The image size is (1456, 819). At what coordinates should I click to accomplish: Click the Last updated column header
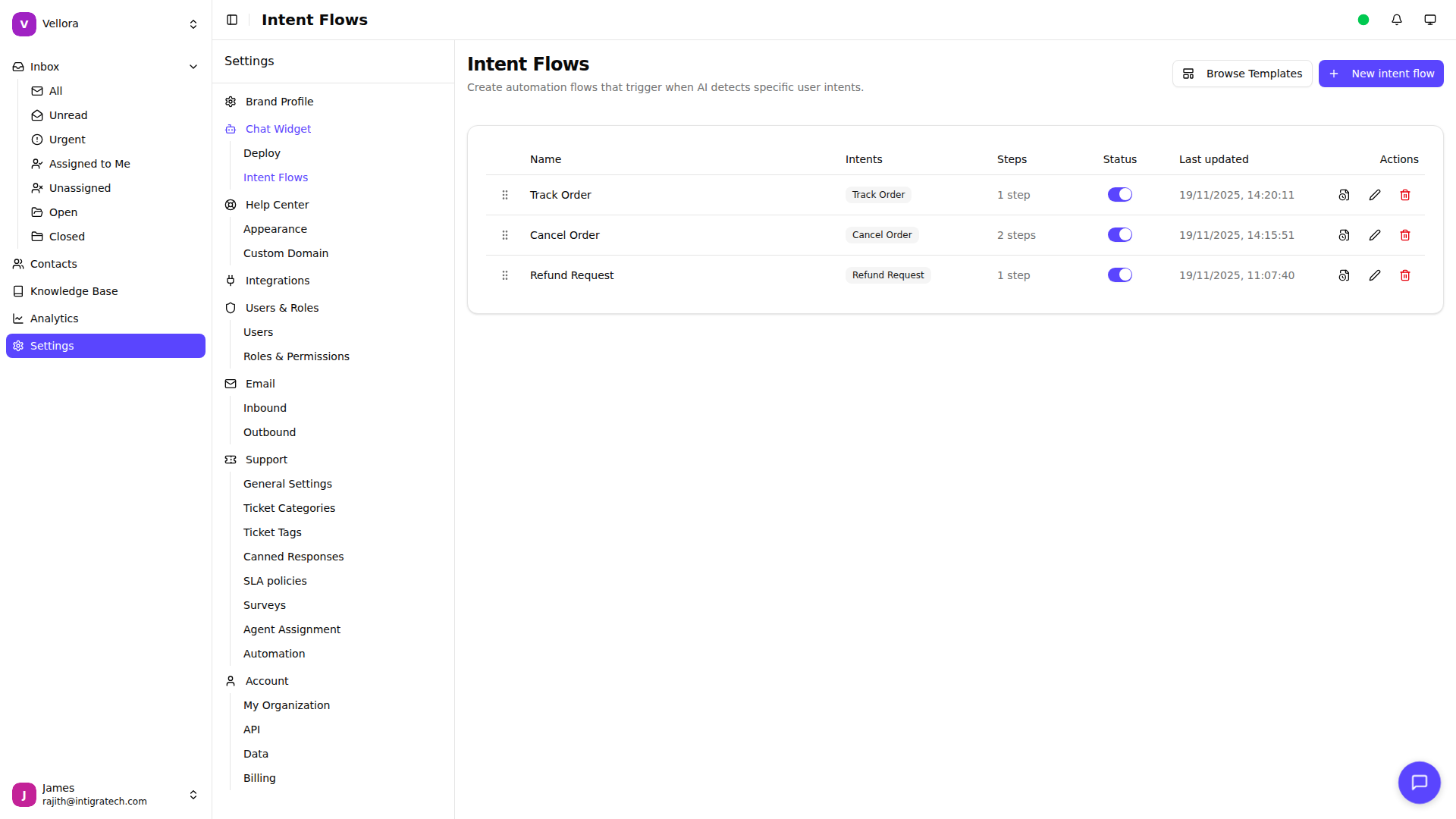[1213, 159]
